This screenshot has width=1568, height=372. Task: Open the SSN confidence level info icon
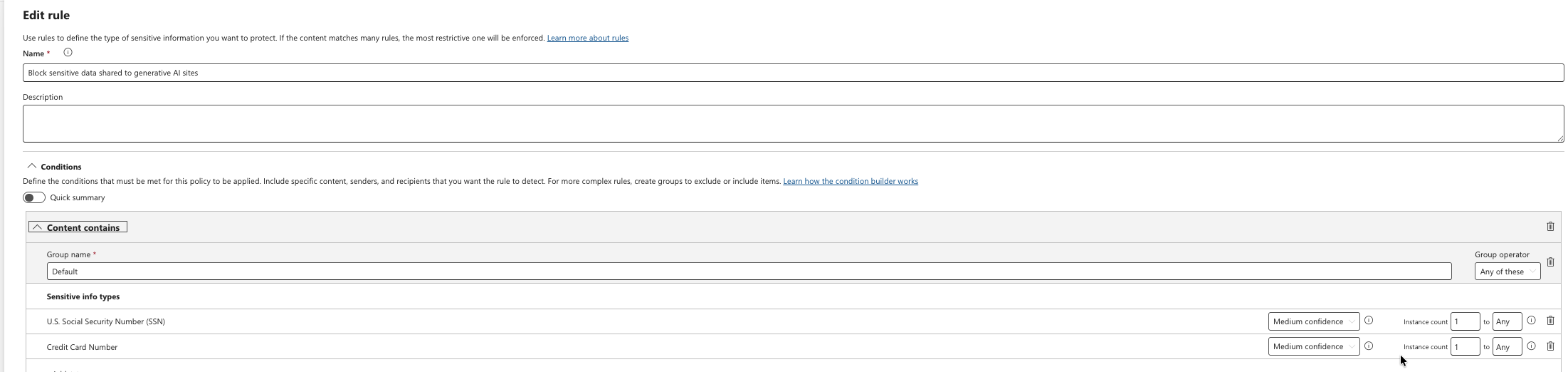(1368, 321)
